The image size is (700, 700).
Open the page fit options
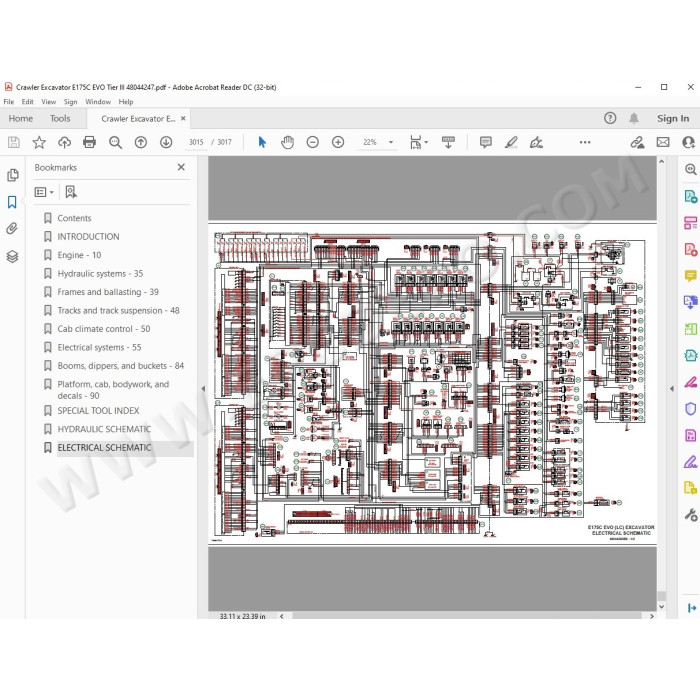pyautogui.click(x=418, y=142)
